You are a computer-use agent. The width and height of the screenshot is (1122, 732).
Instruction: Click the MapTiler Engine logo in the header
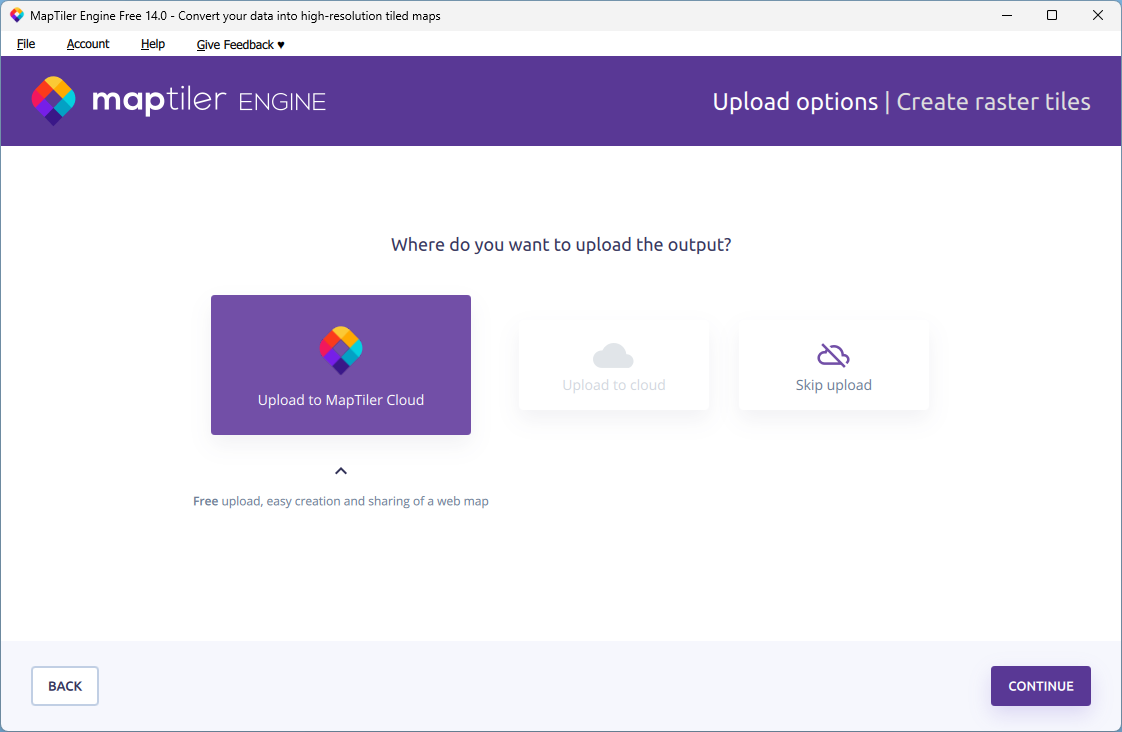[179, 101]
